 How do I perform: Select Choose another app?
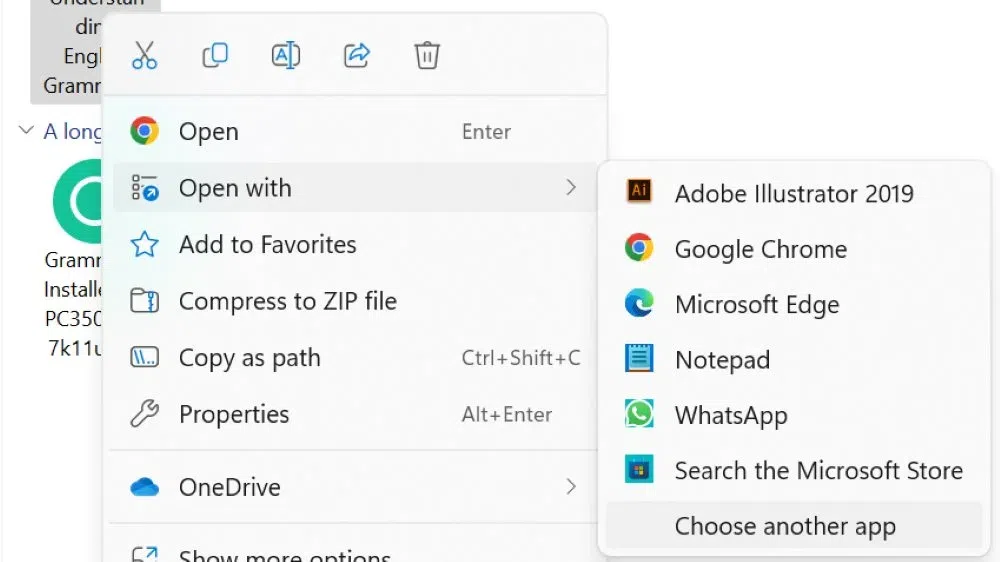tap(785, 526)
